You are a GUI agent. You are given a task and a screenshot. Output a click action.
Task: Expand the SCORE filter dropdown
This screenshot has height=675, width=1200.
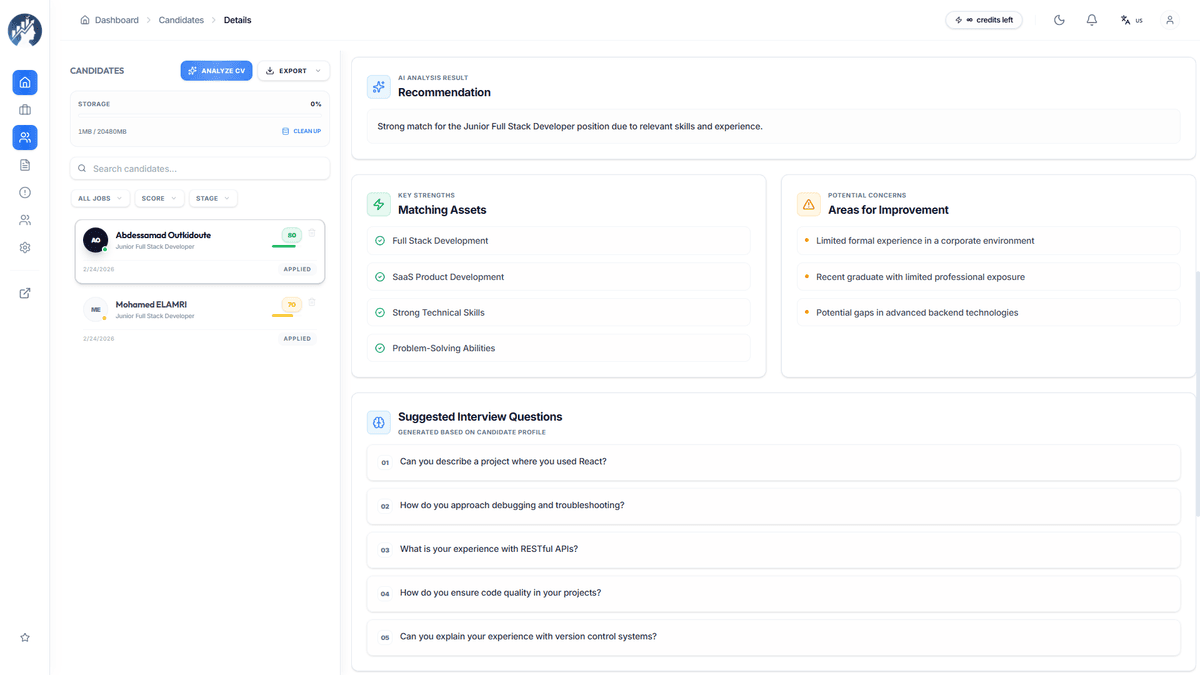point(159,198)
